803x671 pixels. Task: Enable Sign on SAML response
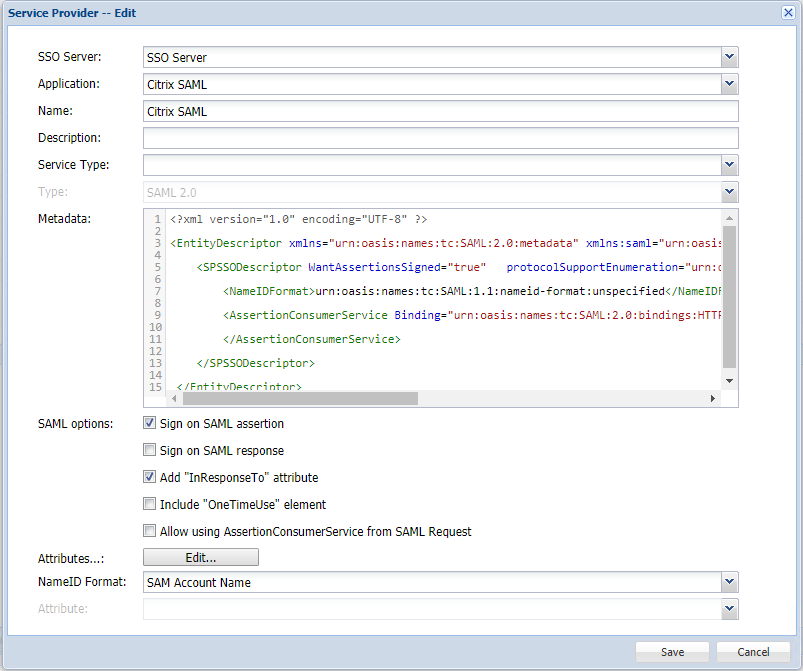click(x=150, y=450)
